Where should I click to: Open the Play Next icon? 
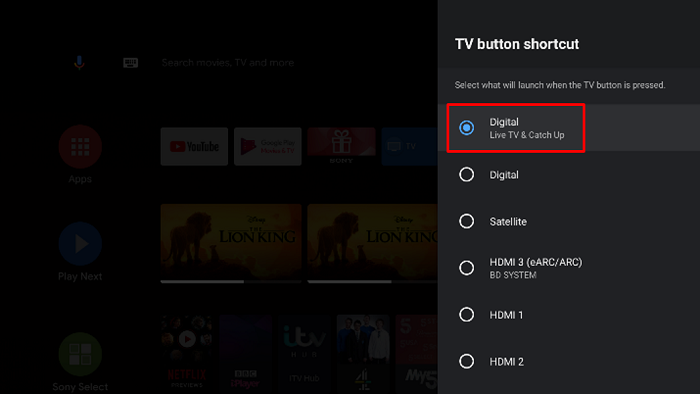(x=80, y=244)
